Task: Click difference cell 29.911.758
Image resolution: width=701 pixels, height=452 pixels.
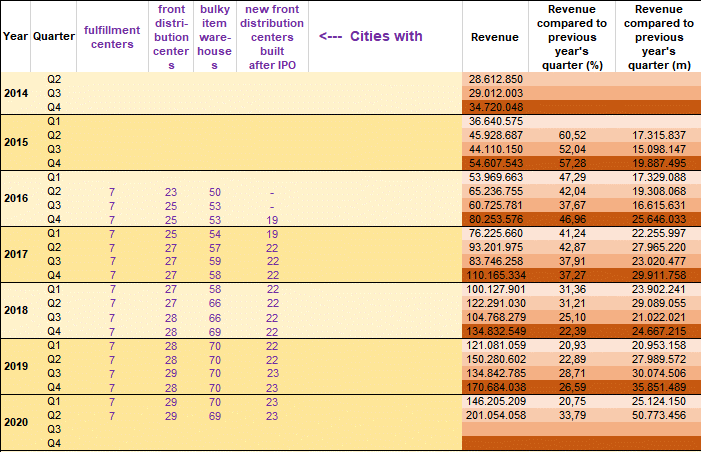Action: [659, 275]
